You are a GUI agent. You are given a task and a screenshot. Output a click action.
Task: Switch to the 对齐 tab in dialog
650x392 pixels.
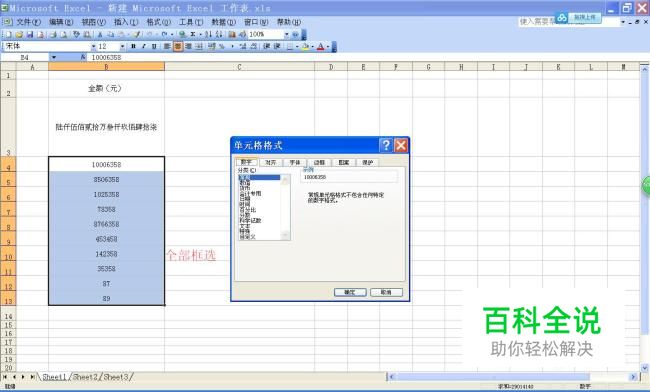(271, 162)
